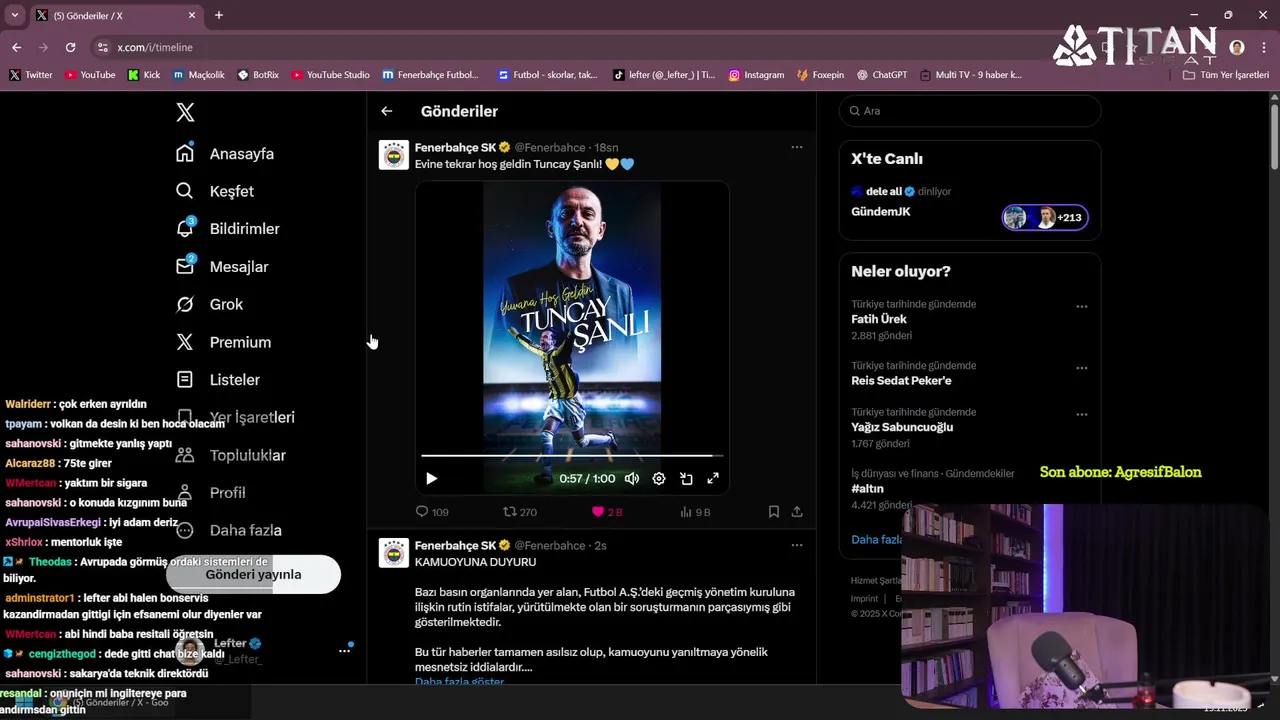The height and width of the screenshot is (720, 1280).
Task: Open video settings gear
Action: pos(659,479)
